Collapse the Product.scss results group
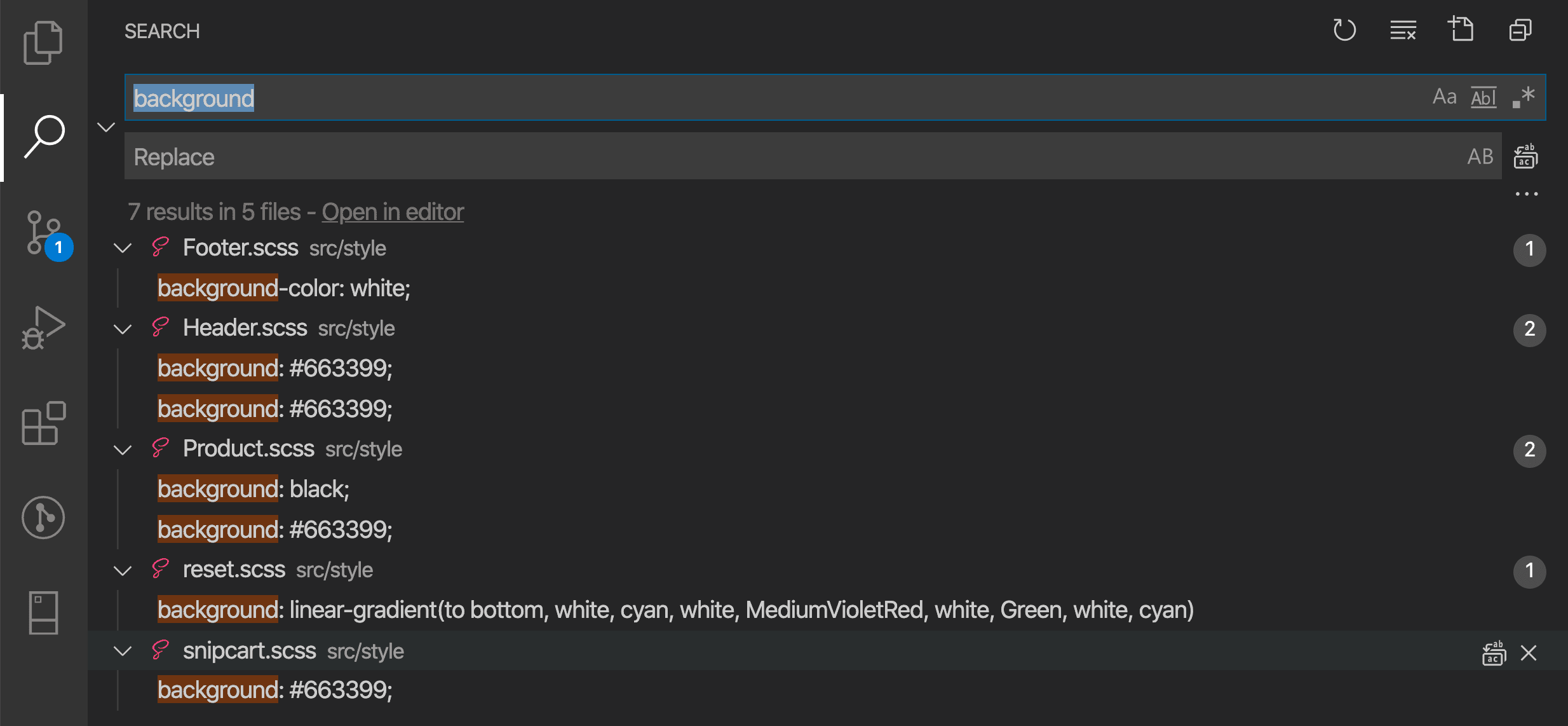The width and height of the screenshot is (1568, 726). pos(123,449)
